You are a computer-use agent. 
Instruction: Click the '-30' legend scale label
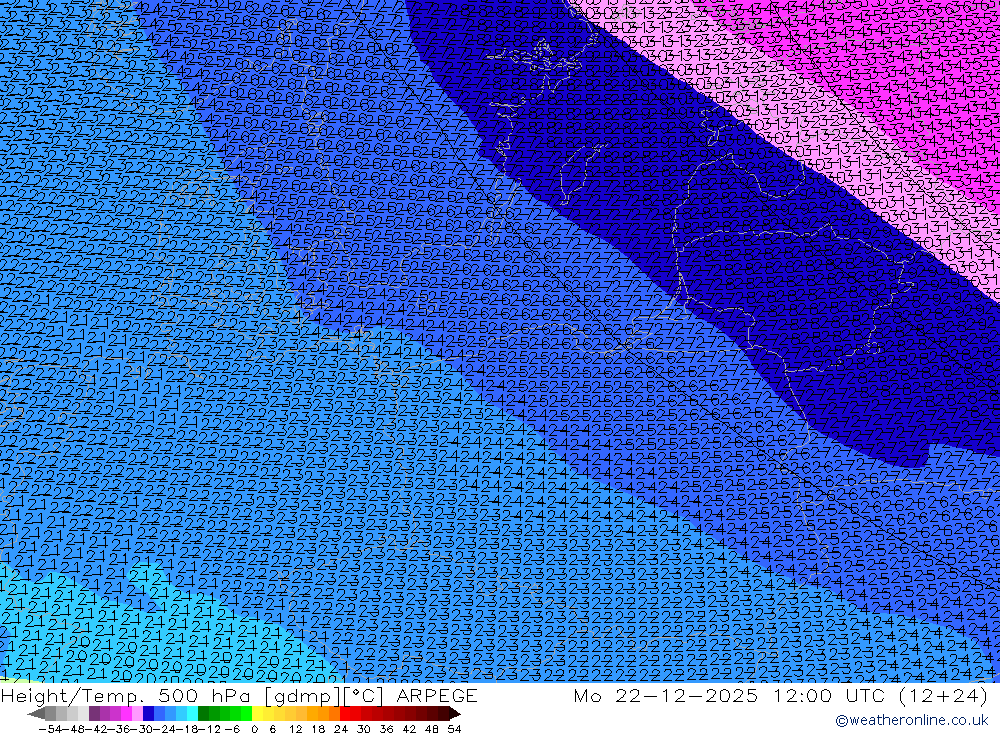click(142, 729)
